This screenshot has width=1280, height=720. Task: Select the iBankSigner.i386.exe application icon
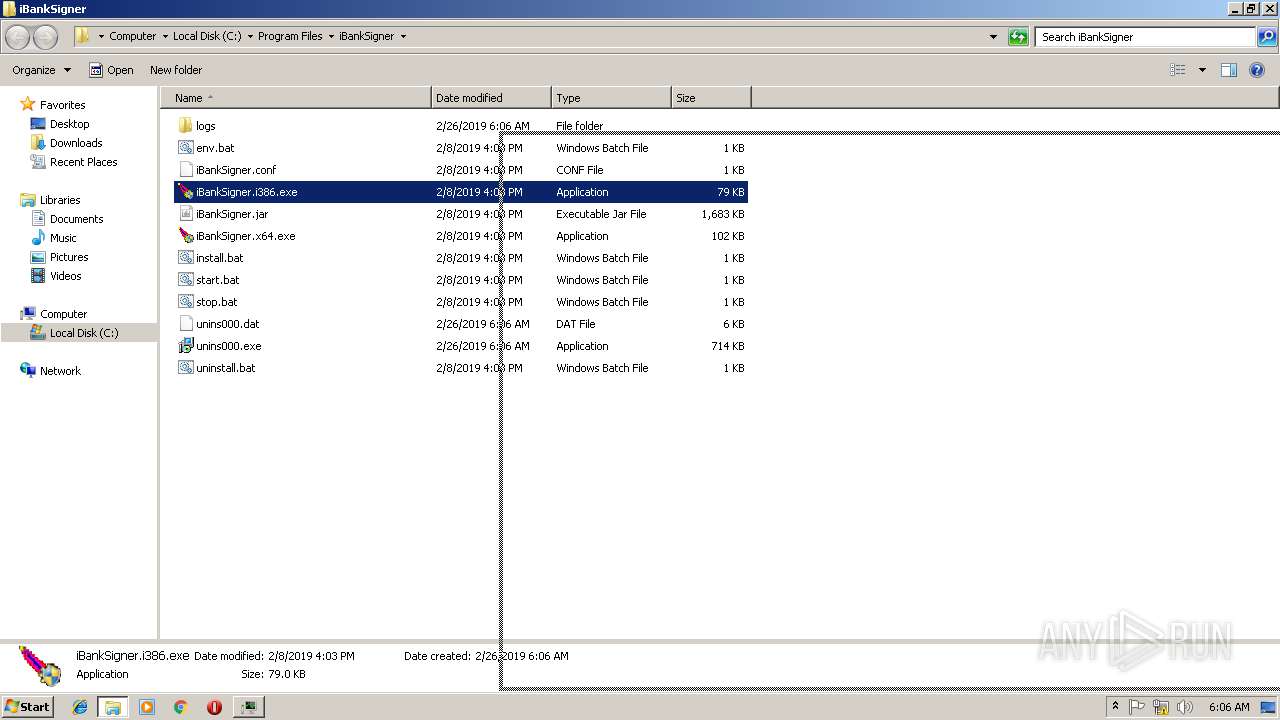click(185, 192)
